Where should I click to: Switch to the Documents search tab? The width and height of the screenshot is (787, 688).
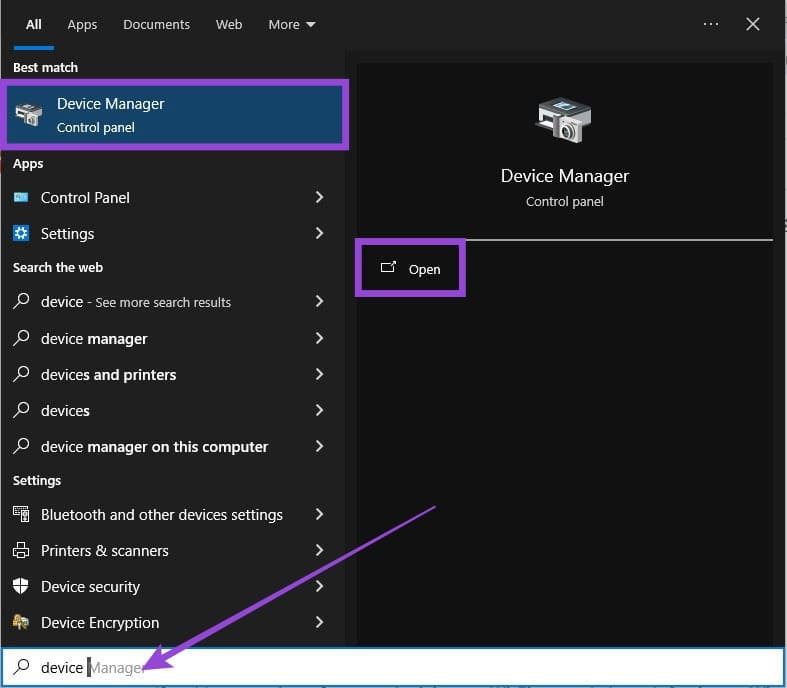pos(157,25)
